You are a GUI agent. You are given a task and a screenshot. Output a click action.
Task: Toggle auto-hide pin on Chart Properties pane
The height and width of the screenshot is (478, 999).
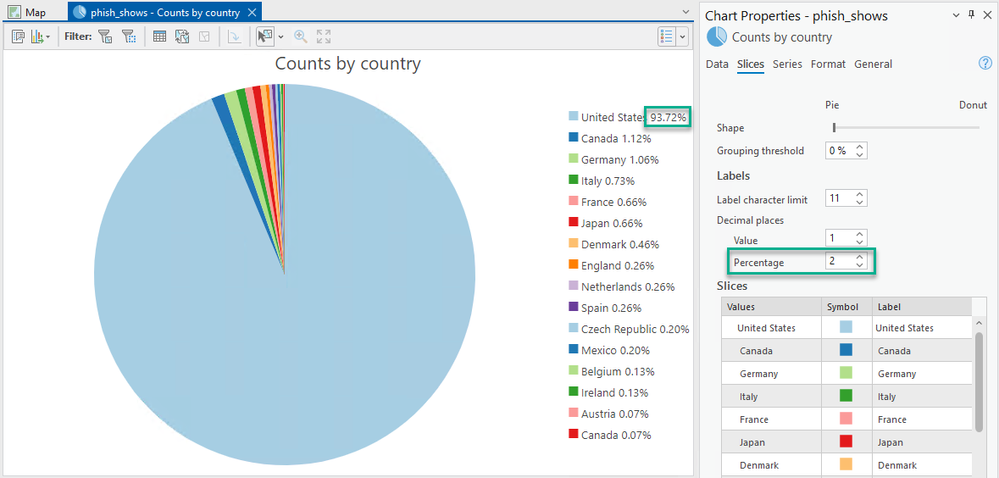click(971, 15)
